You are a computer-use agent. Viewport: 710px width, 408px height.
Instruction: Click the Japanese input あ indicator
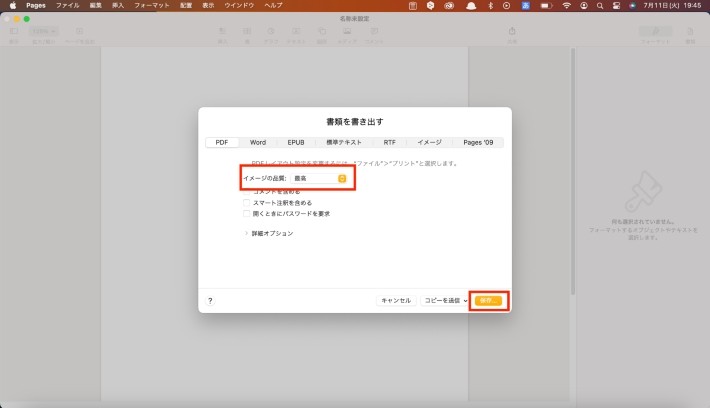tap(525, 5)
